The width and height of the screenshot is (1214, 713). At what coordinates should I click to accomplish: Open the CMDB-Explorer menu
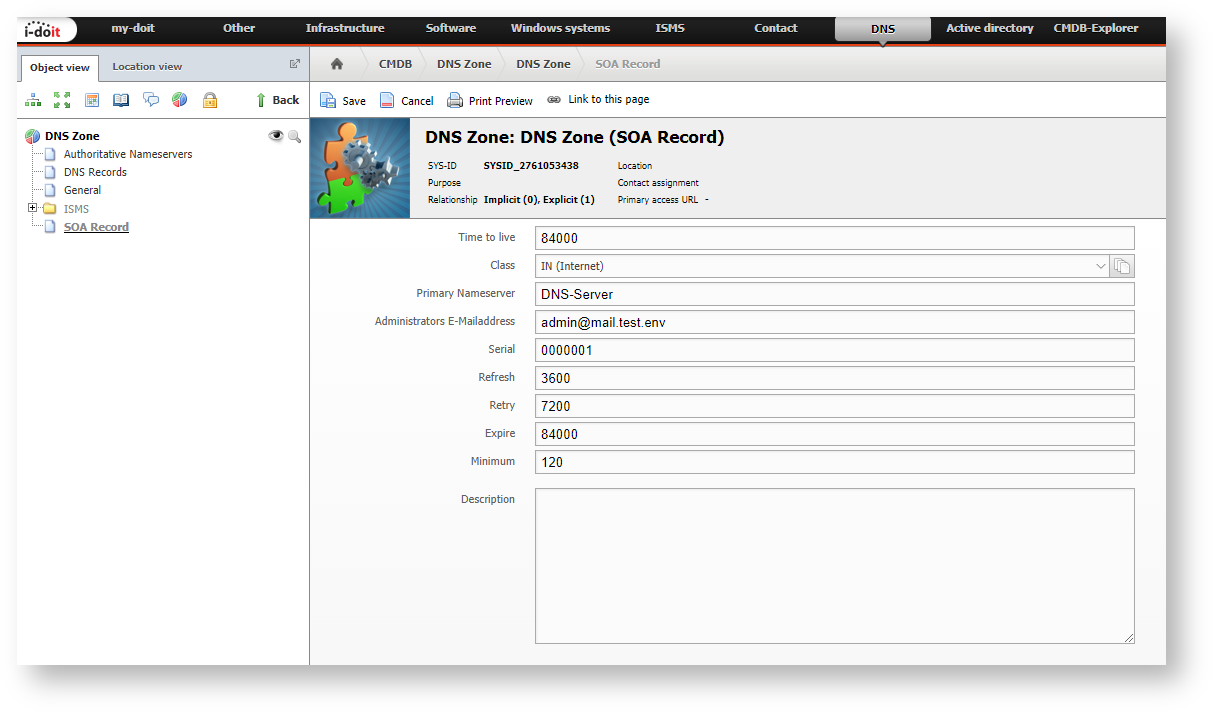click(x=1096, y=28)
